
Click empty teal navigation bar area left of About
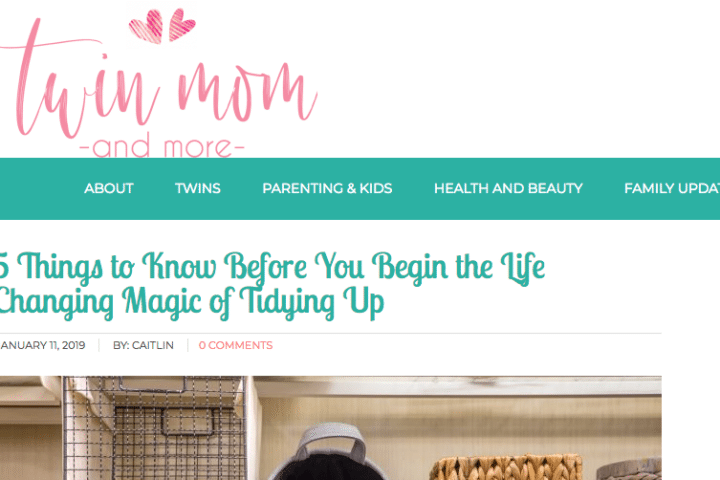[41, 188]
